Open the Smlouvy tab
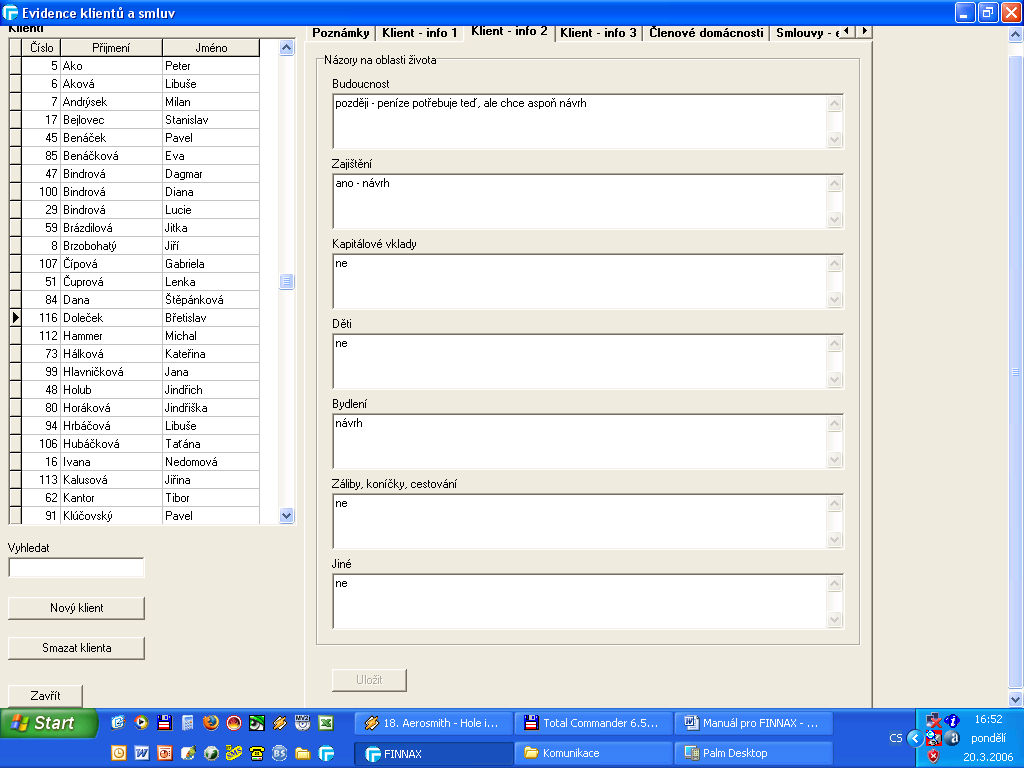This screenshot has width=1024, height=768. pos(805,33)
